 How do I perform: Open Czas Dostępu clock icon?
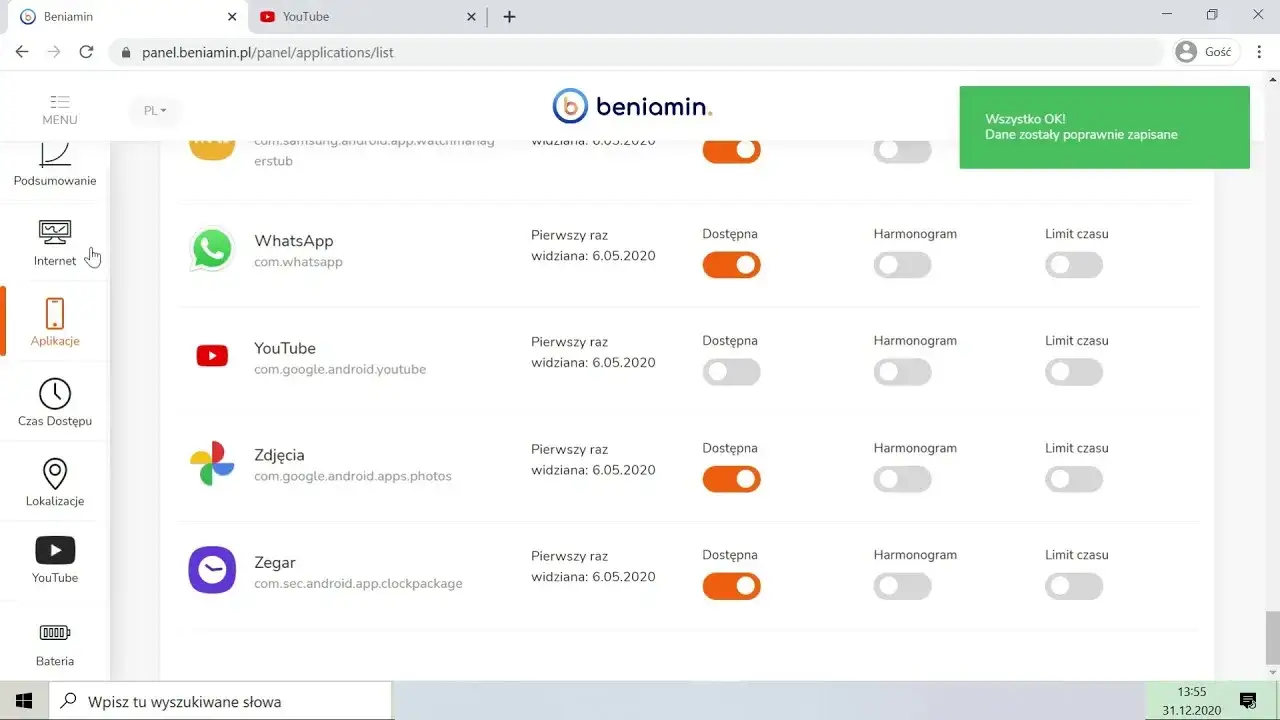[55, 394]
